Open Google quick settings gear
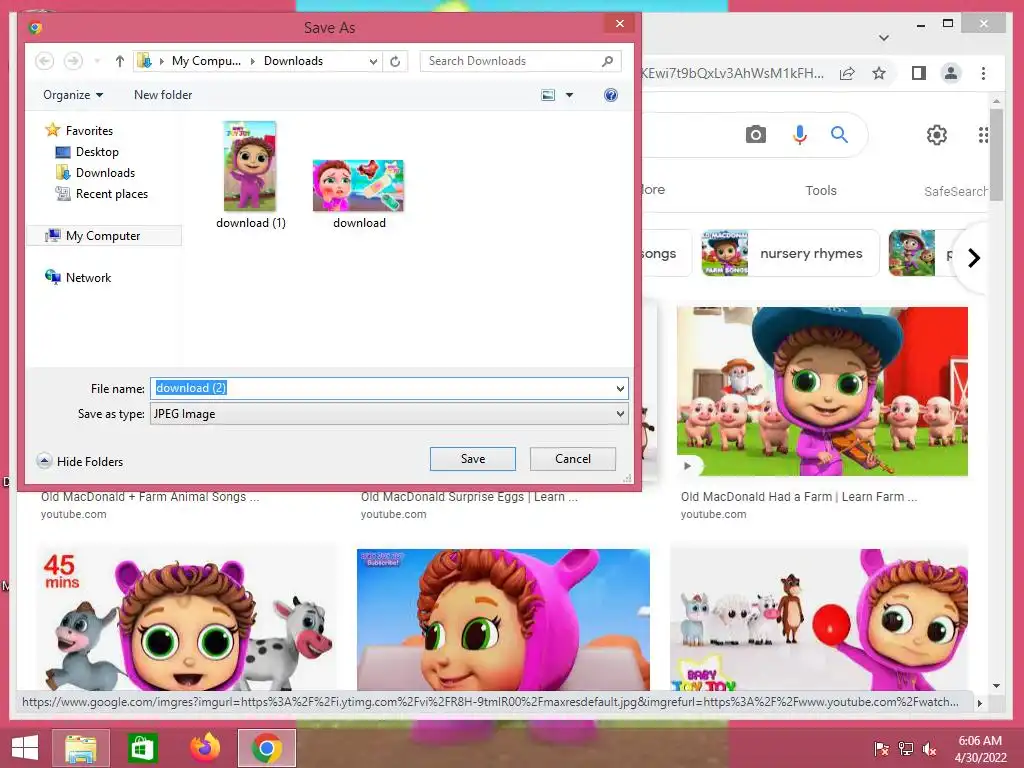Screen dimensions: 1024x768 pyautogui.click(x=936, y=135)
